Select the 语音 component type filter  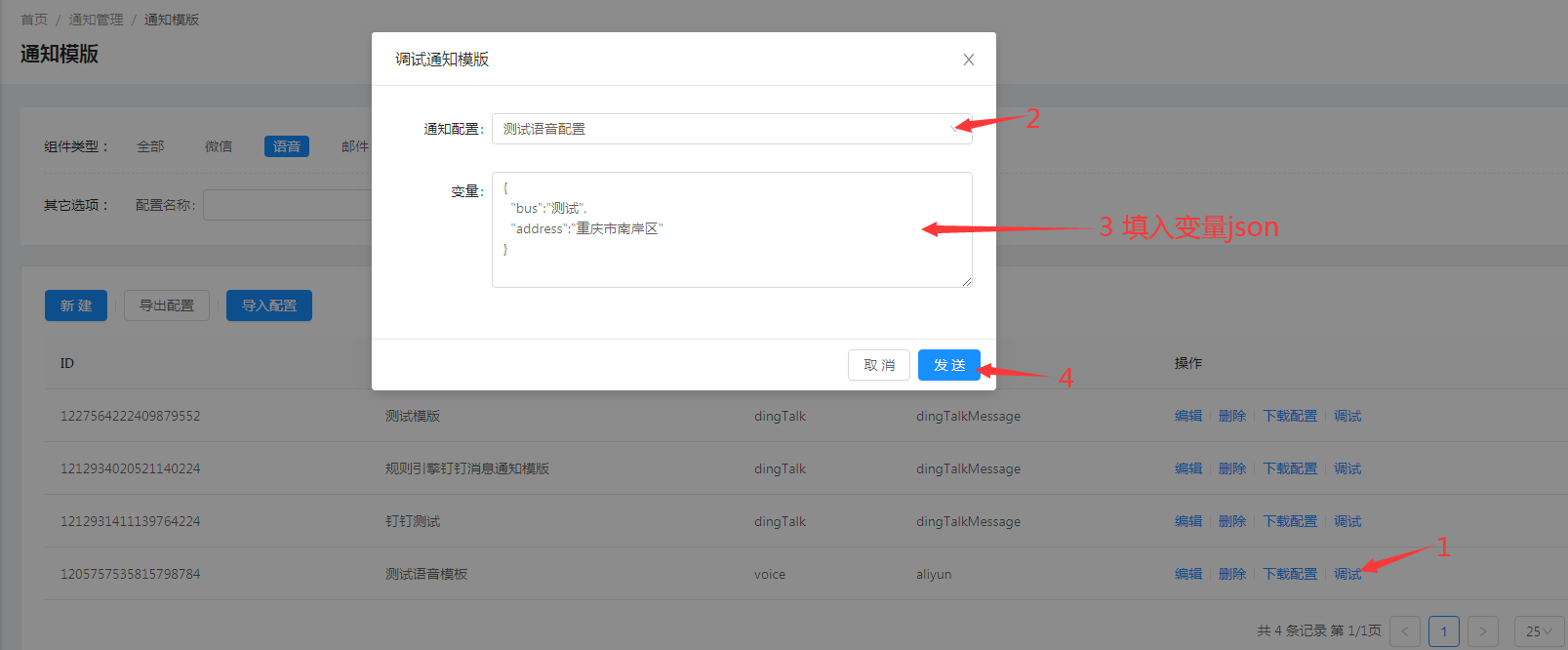[286, 146]
